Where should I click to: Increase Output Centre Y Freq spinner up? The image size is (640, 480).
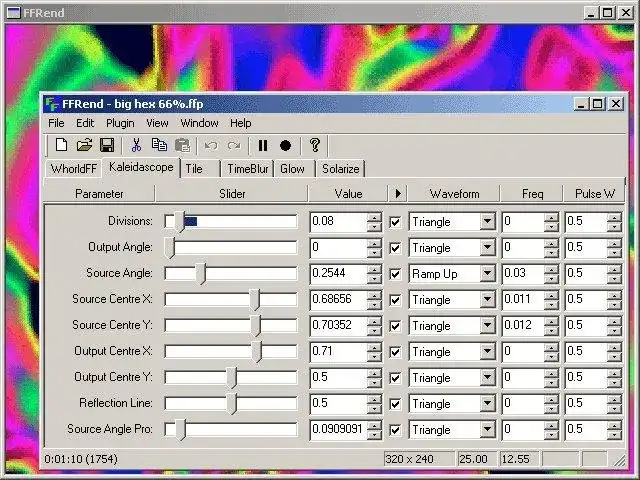coord(551,373)
